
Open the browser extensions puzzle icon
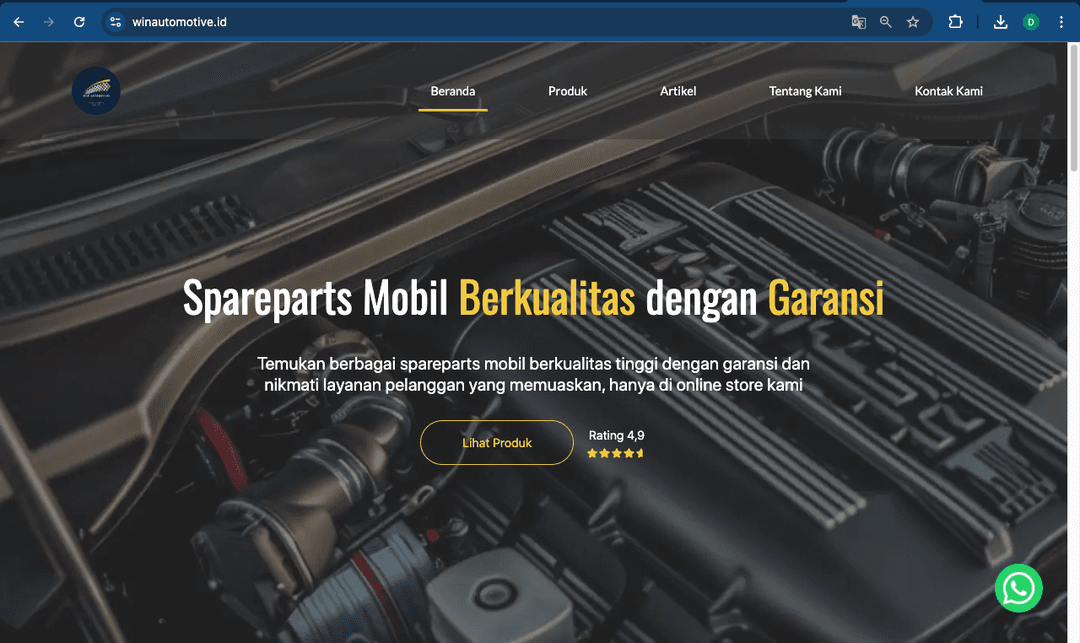[x=955, y=22]
